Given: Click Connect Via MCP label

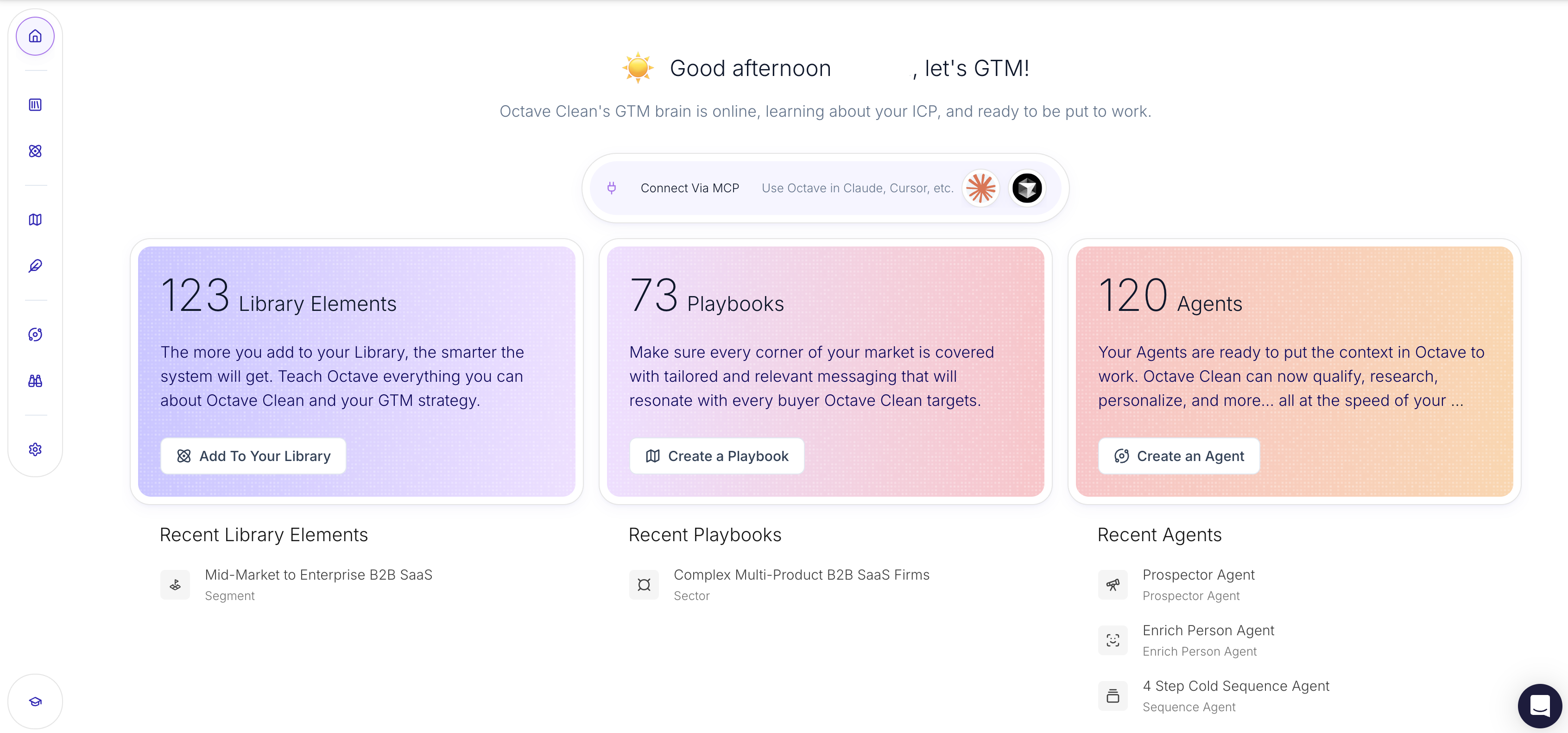Looking at the screenshot, I should [689, 188].
